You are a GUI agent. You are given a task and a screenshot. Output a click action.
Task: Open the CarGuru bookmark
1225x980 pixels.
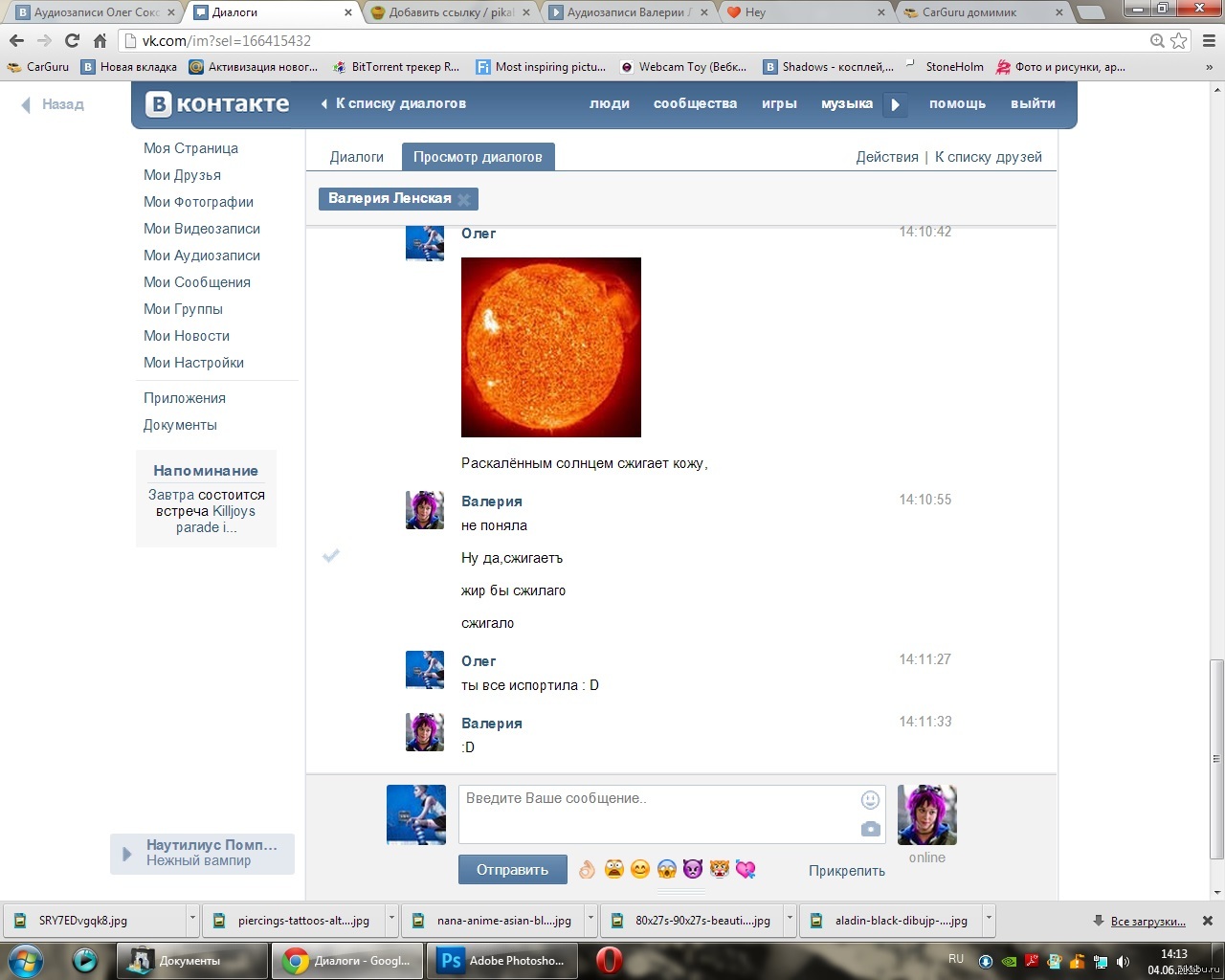(x=38, y=67)
